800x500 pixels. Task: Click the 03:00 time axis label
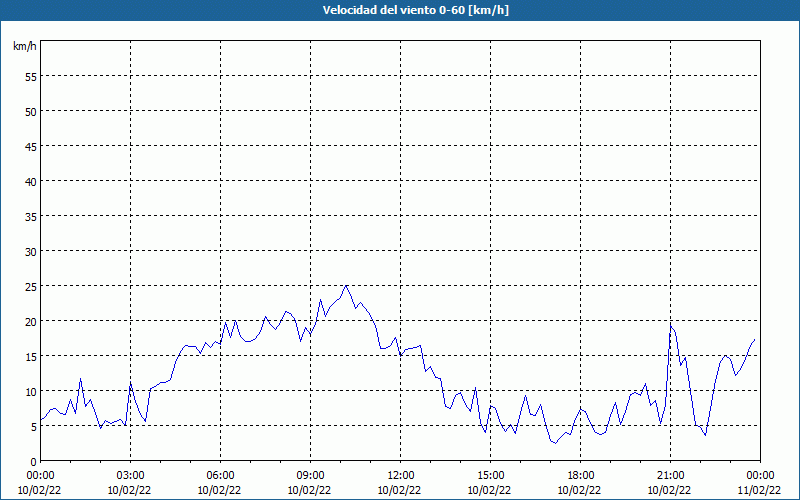pos(131,475)
